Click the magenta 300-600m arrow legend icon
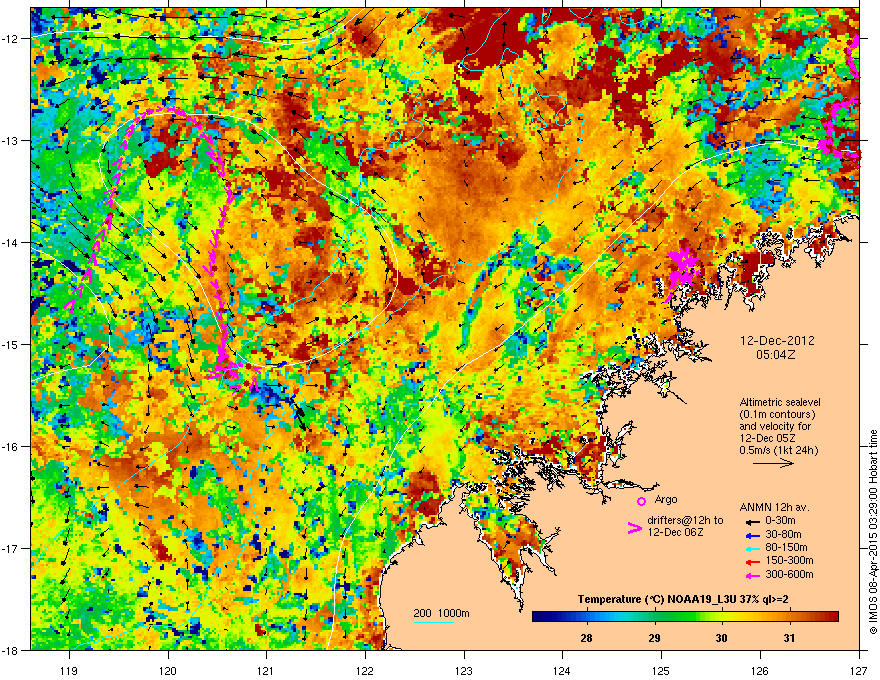 coord(752,575)
